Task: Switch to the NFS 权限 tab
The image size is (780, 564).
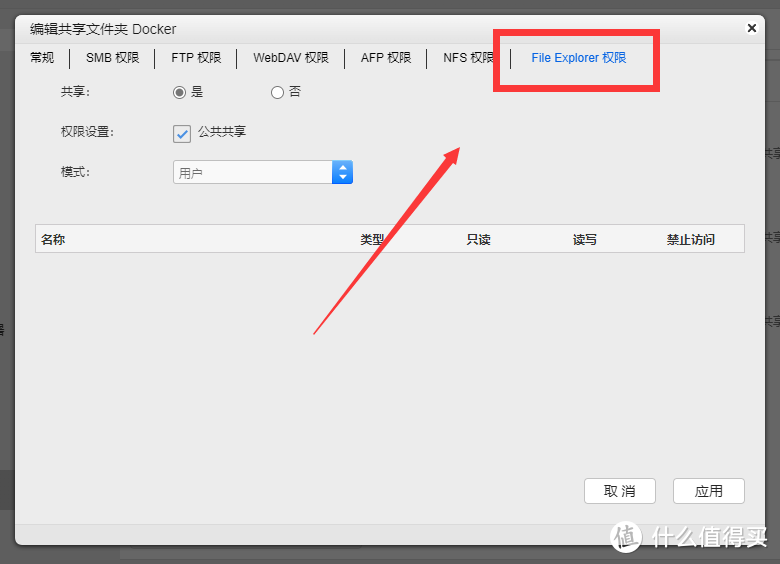Action: (x=468, y=58)
